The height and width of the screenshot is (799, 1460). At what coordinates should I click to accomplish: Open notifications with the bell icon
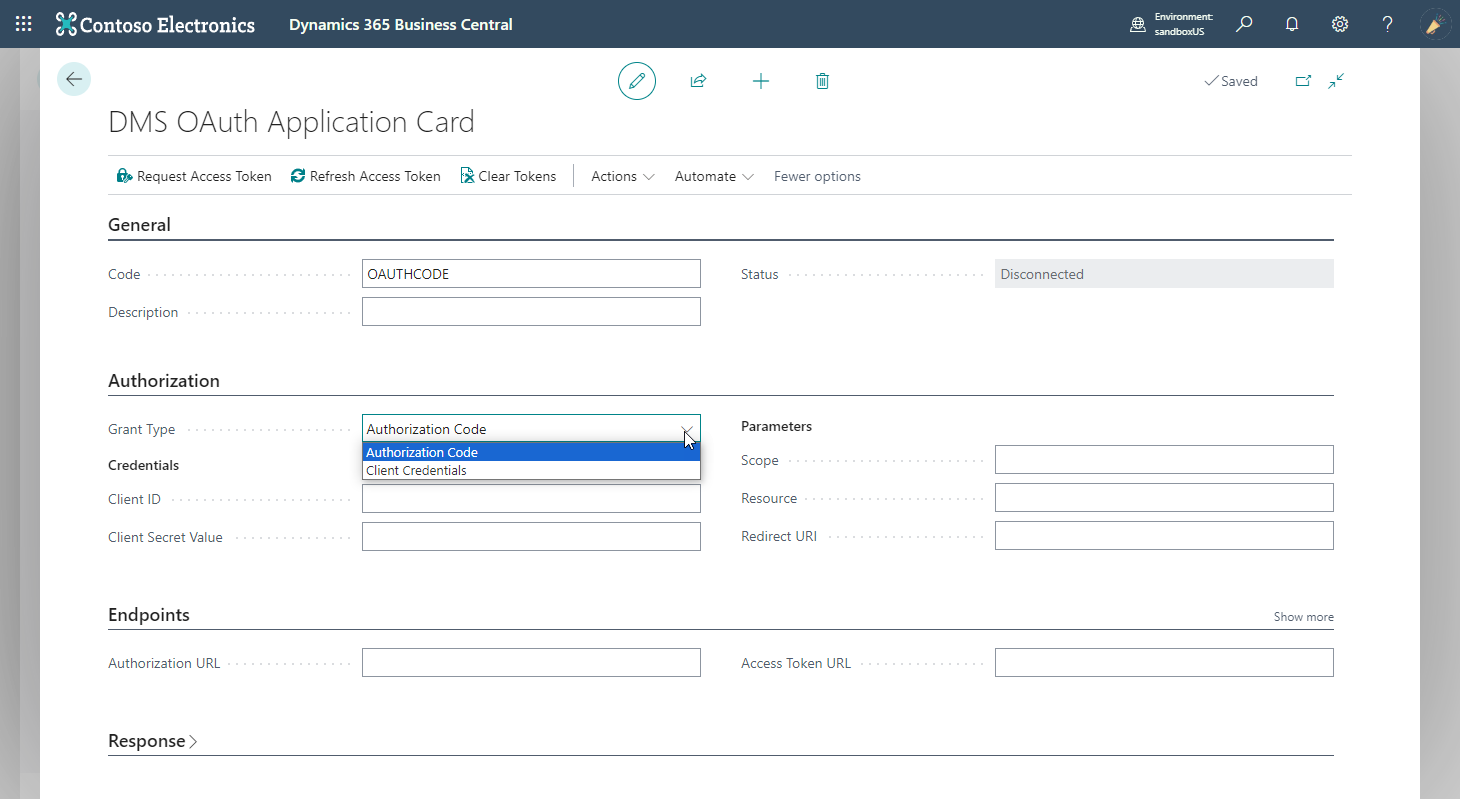pos(1291,23)
